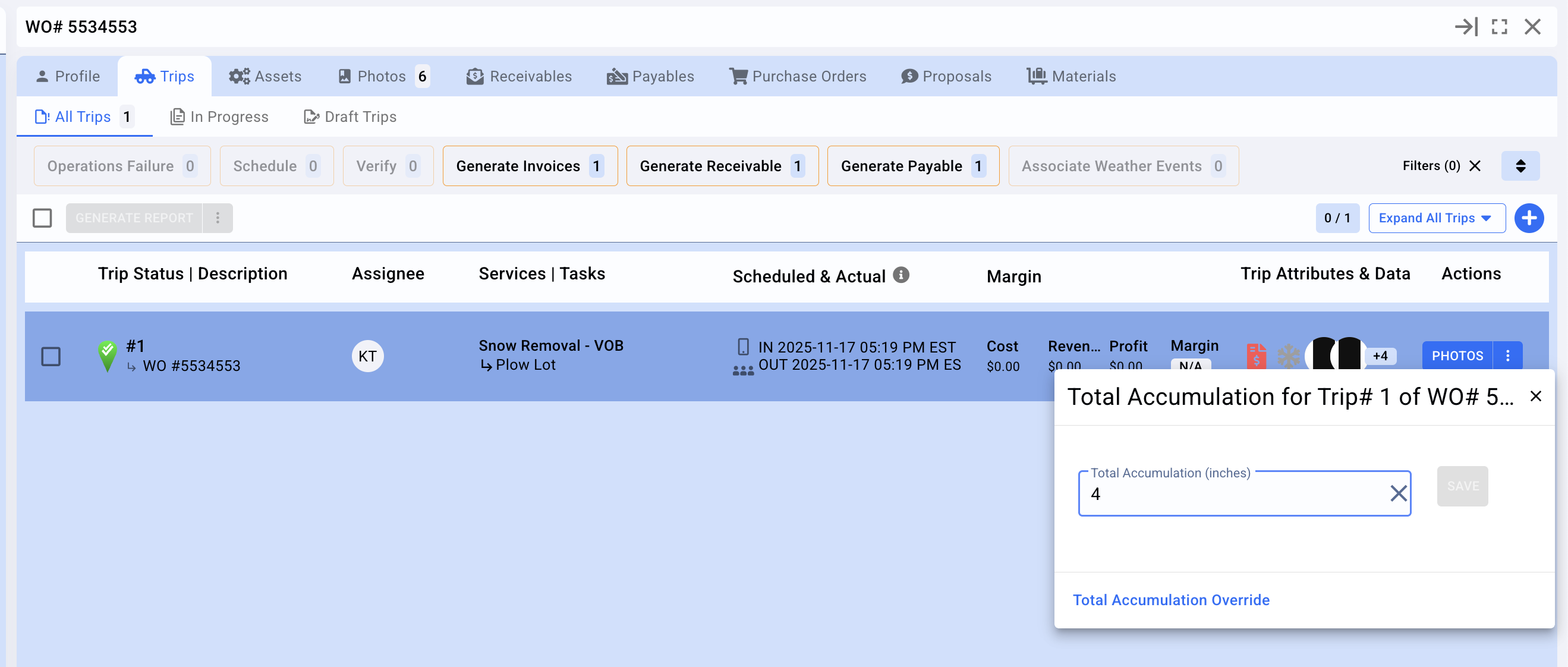Click into Total Accumulation inches field

click(1230, 494)
